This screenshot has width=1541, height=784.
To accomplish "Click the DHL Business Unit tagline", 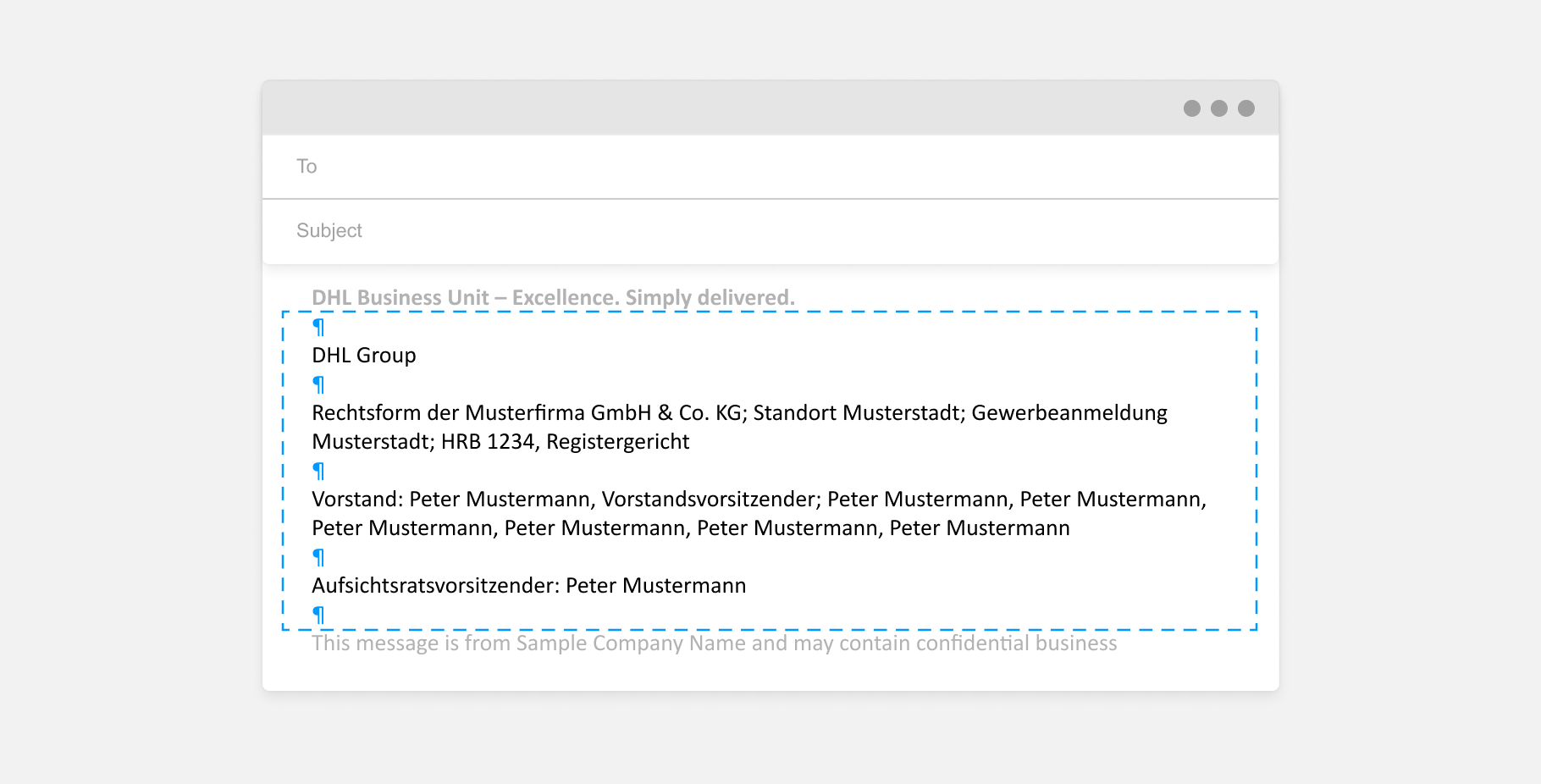I will 553,298.
